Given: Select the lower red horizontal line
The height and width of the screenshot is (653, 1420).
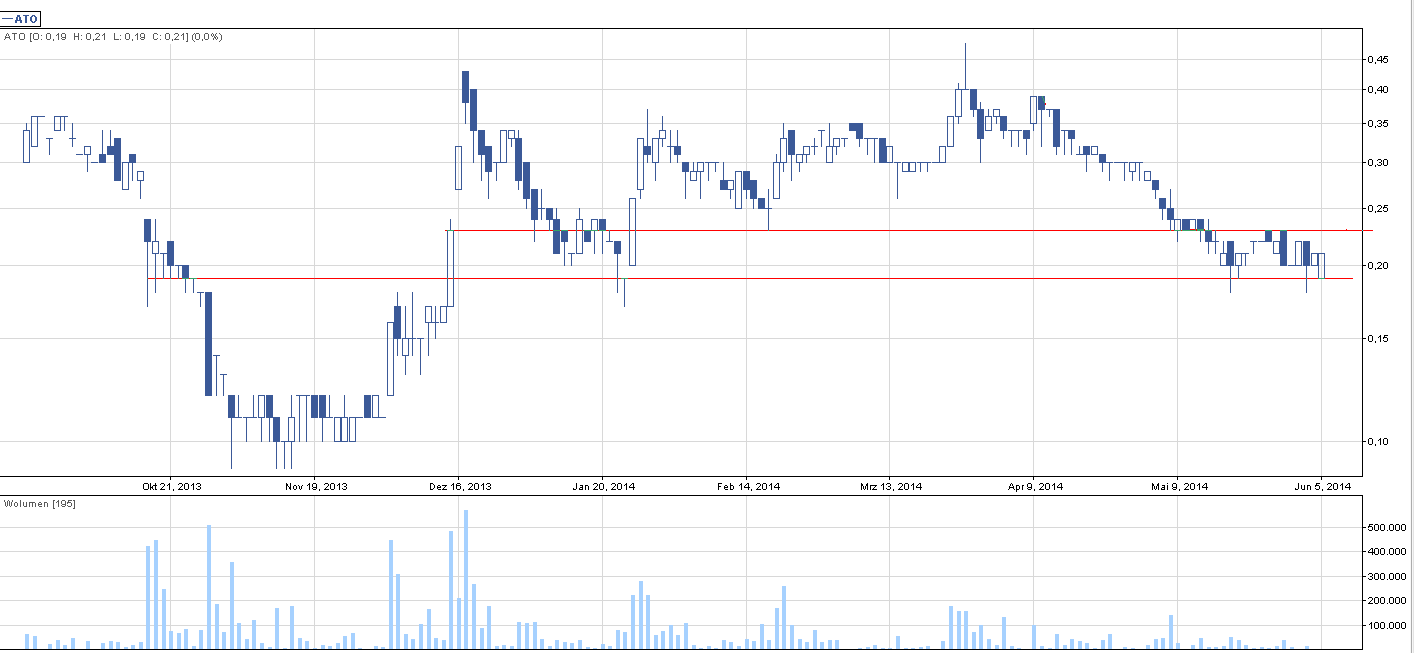Looking at the screenshot, I should (700, 278).
